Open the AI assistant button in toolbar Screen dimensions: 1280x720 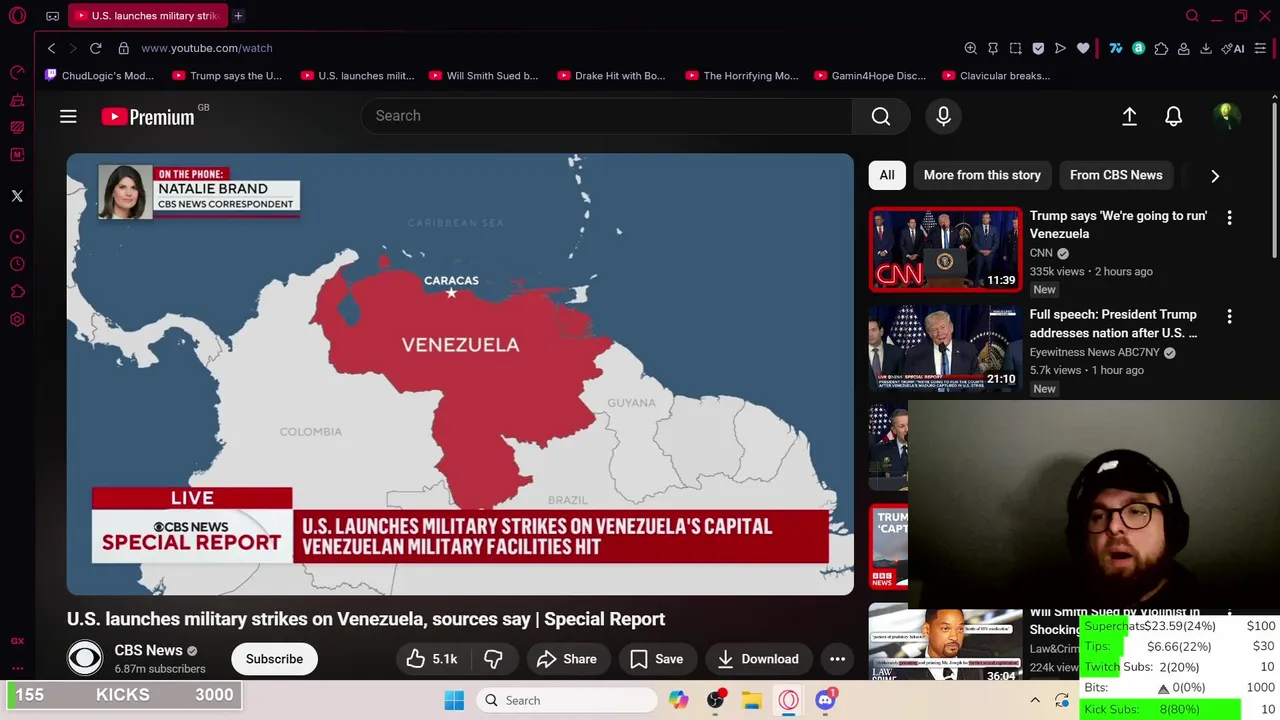tap(1233, 48)
